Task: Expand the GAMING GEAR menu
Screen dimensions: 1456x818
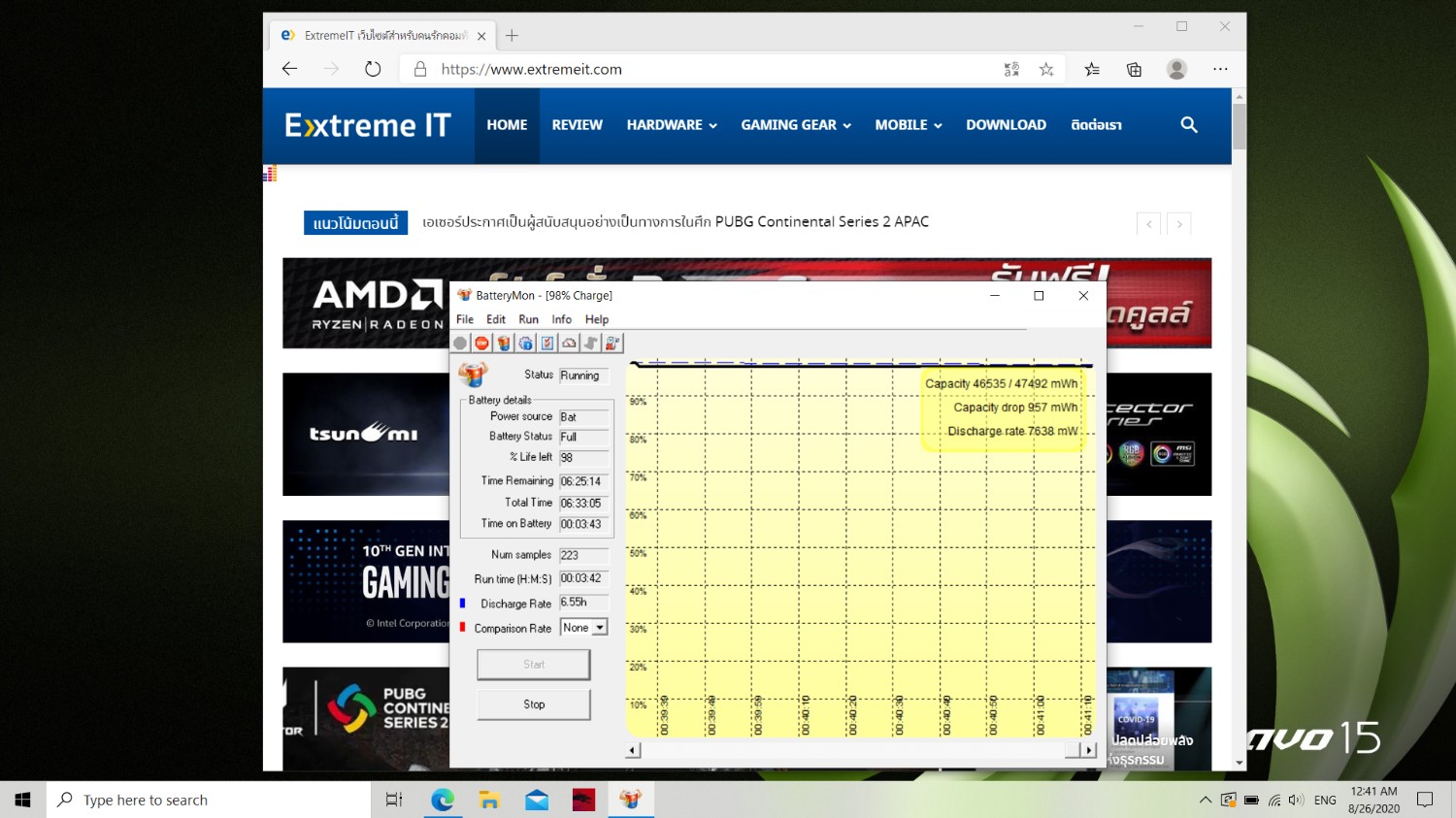Action: [x=796, y=125]
